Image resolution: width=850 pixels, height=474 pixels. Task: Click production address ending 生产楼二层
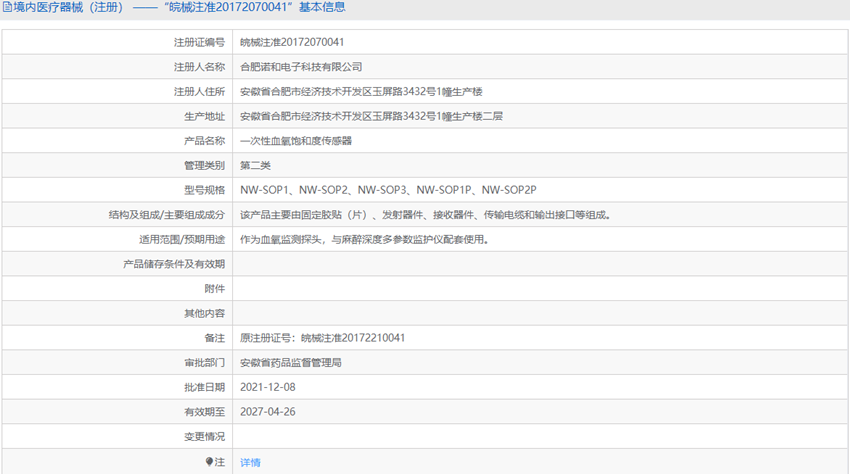pos(371,116)
